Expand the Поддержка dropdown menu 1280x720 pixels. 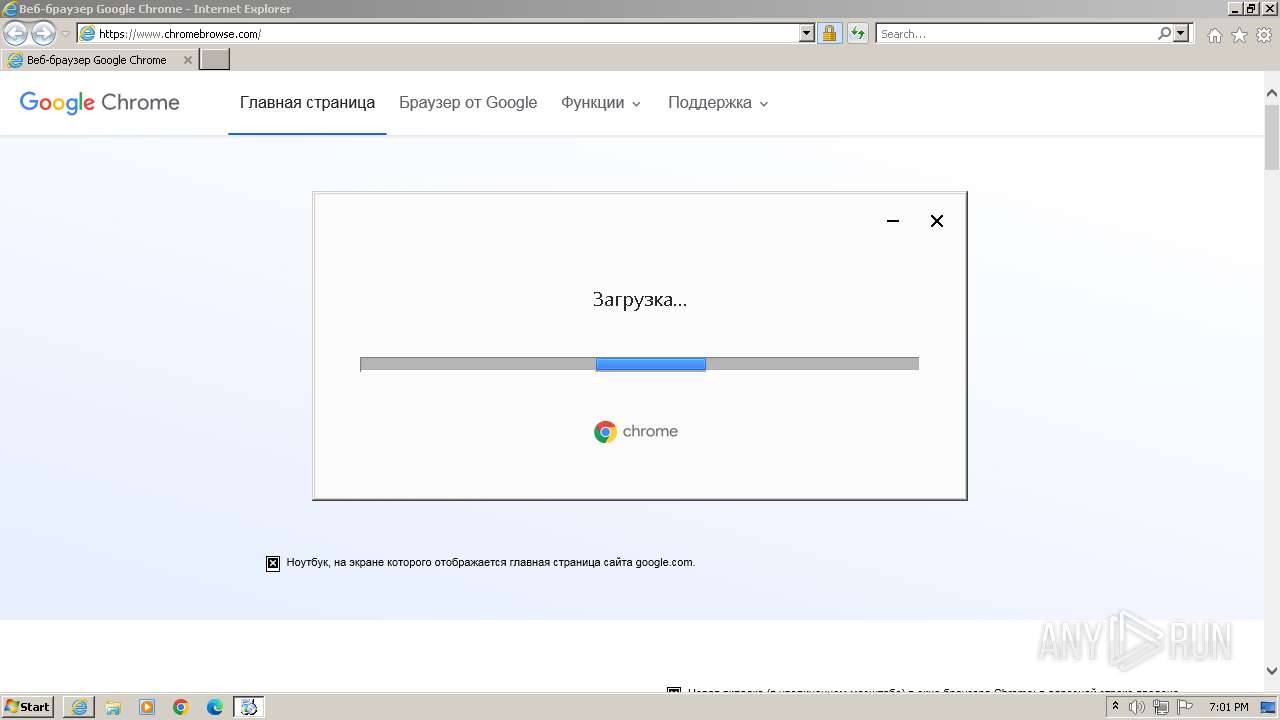point(718,102)
